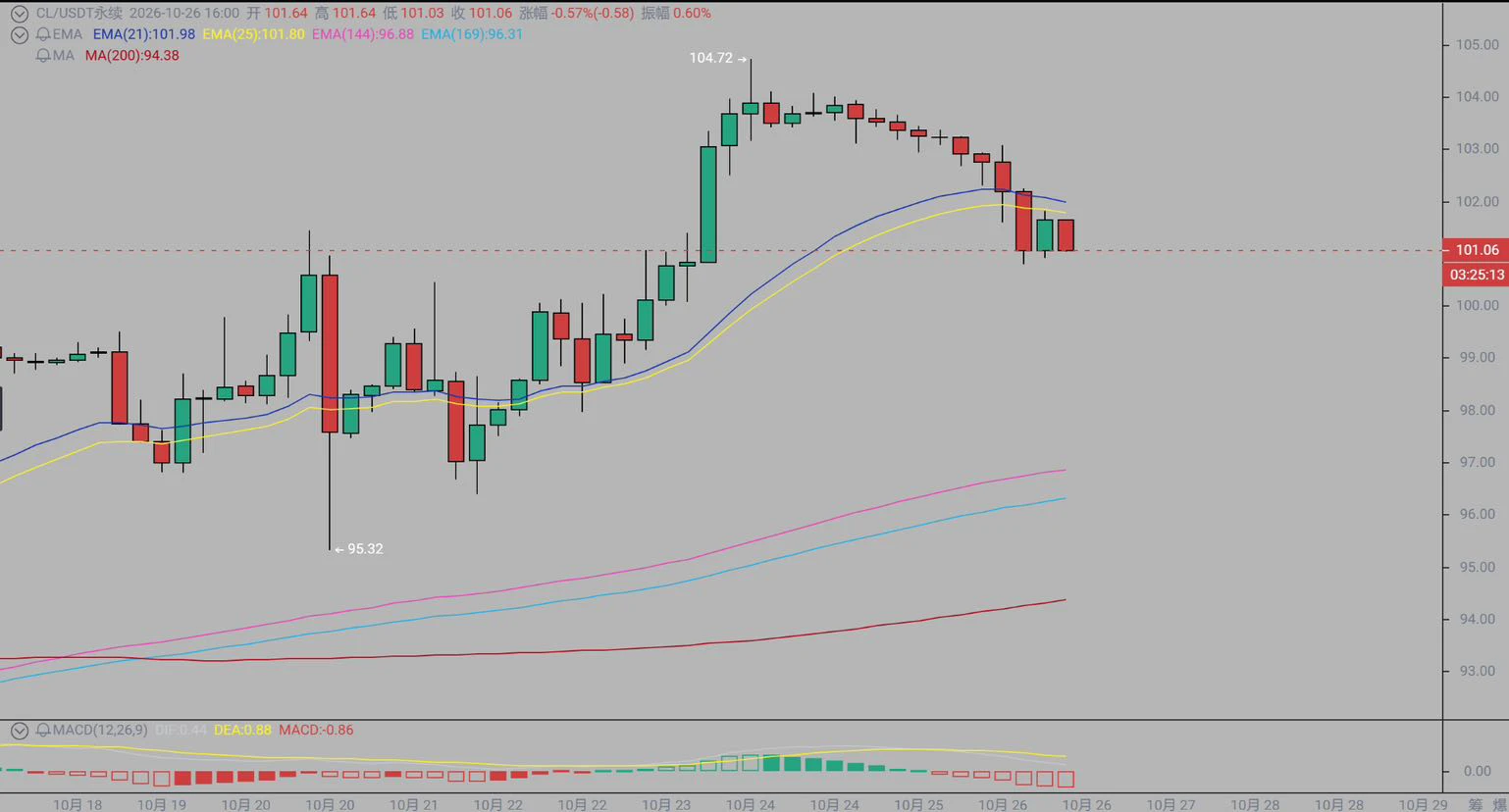Select the EMA(21):101.98 legend label
Image resolution: width=1509 pixels, height=812 pixels.
144,34
